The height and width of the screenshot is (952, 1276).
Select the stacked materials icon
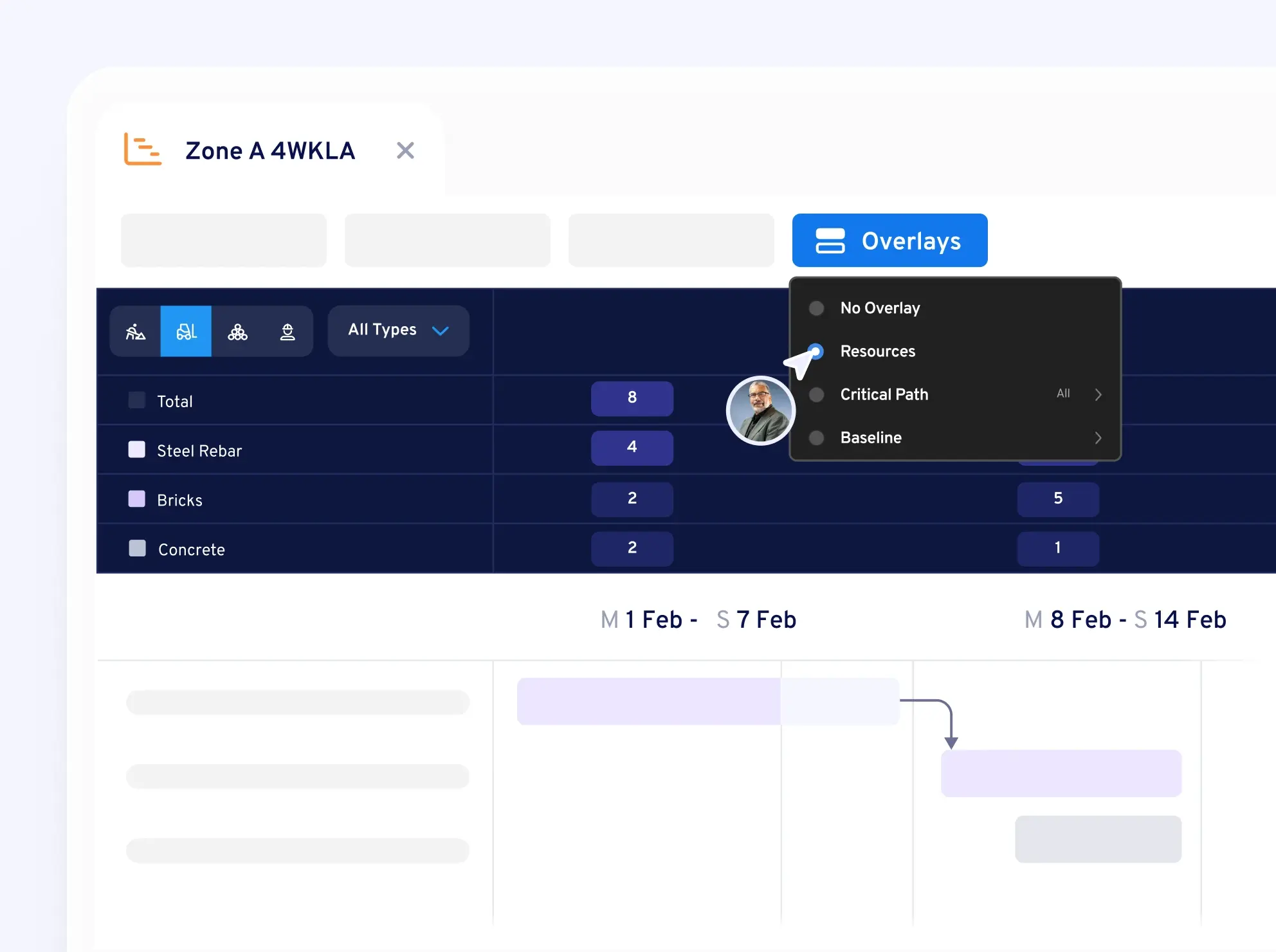tap(237, 331)
